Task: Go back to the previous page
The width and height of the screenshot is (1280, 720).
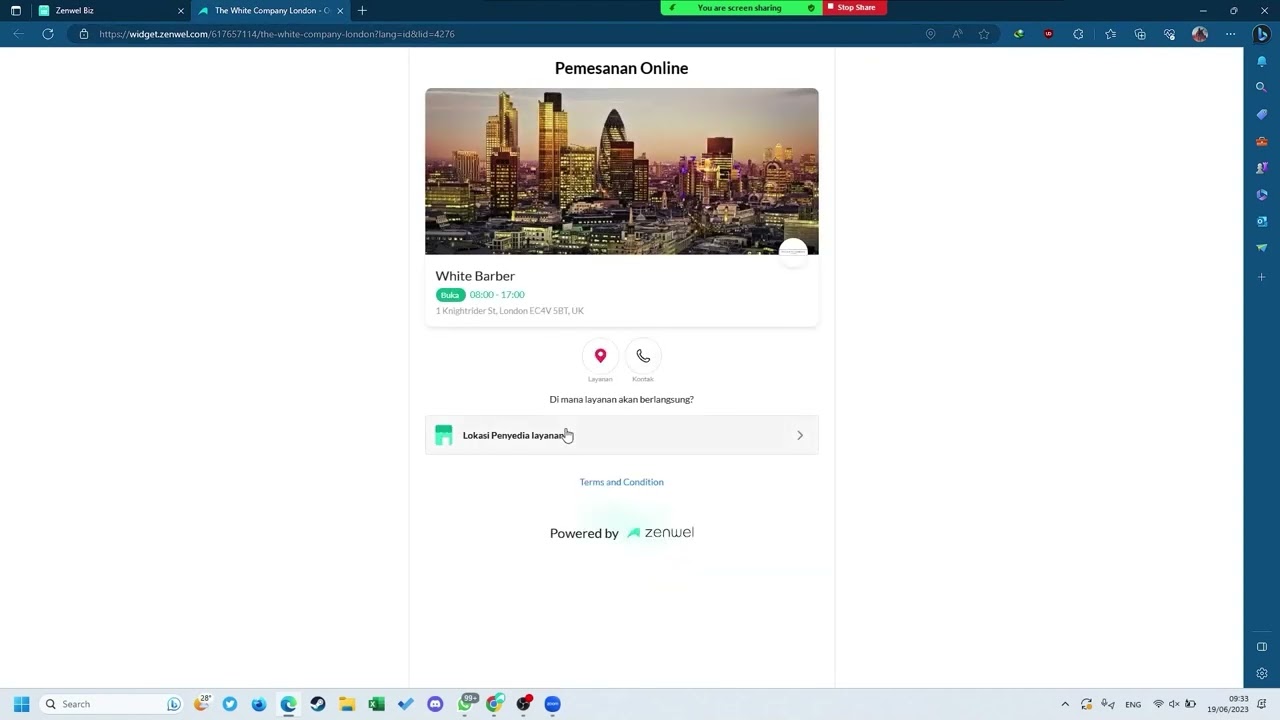Action: click(x=18, y=34)
